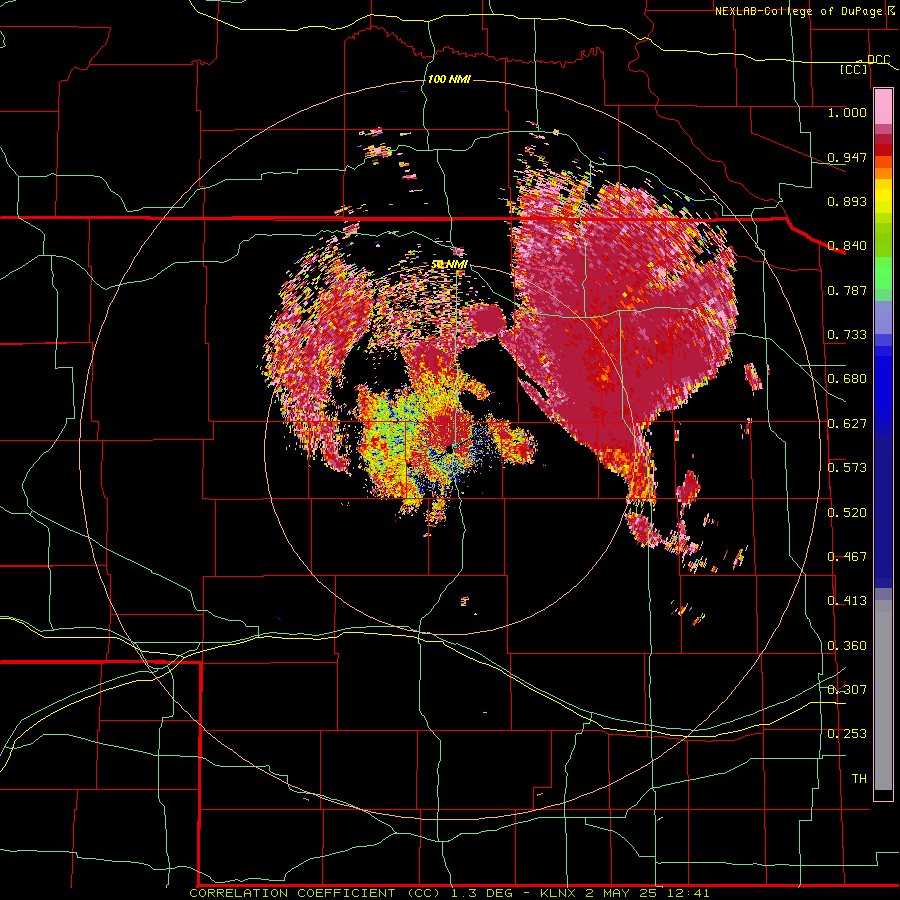Click the 0.893 legend value
This screenshot has height=900, width=900.
847,201
